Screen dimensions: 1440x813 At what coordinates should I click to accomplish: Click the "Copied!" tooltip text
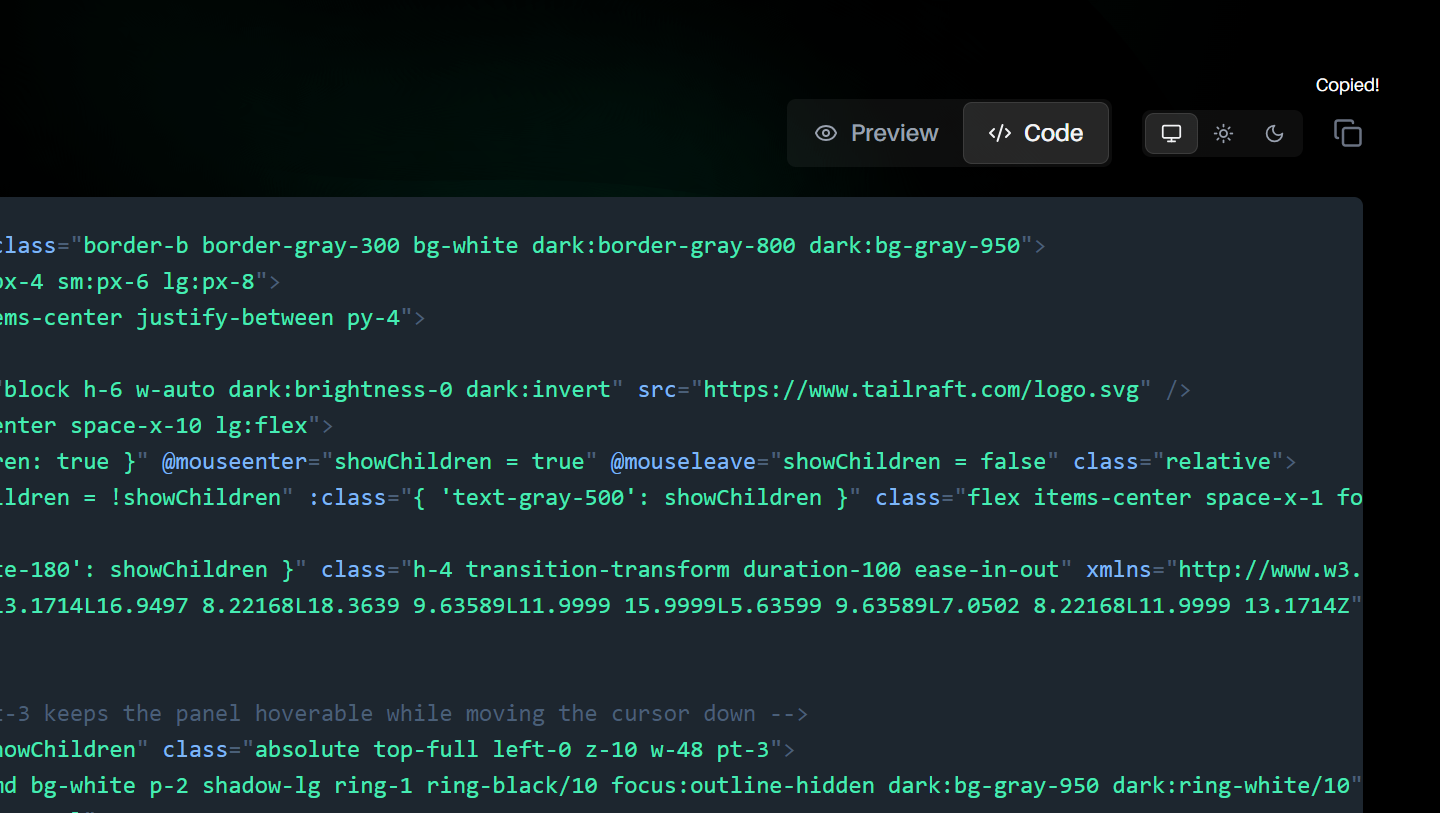pos(1347,85)
